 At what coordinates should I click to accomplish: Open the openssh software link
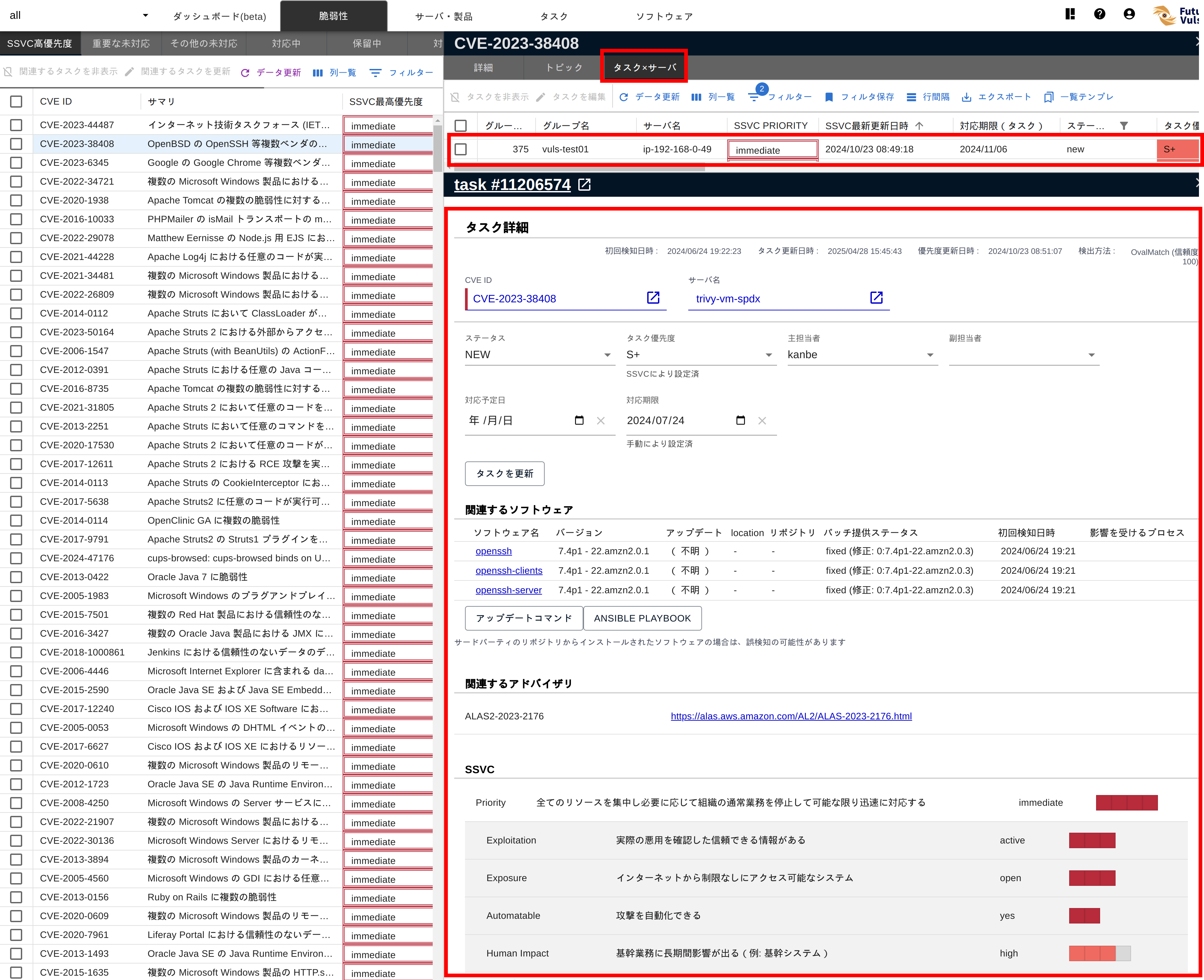(x=493, y=551)
